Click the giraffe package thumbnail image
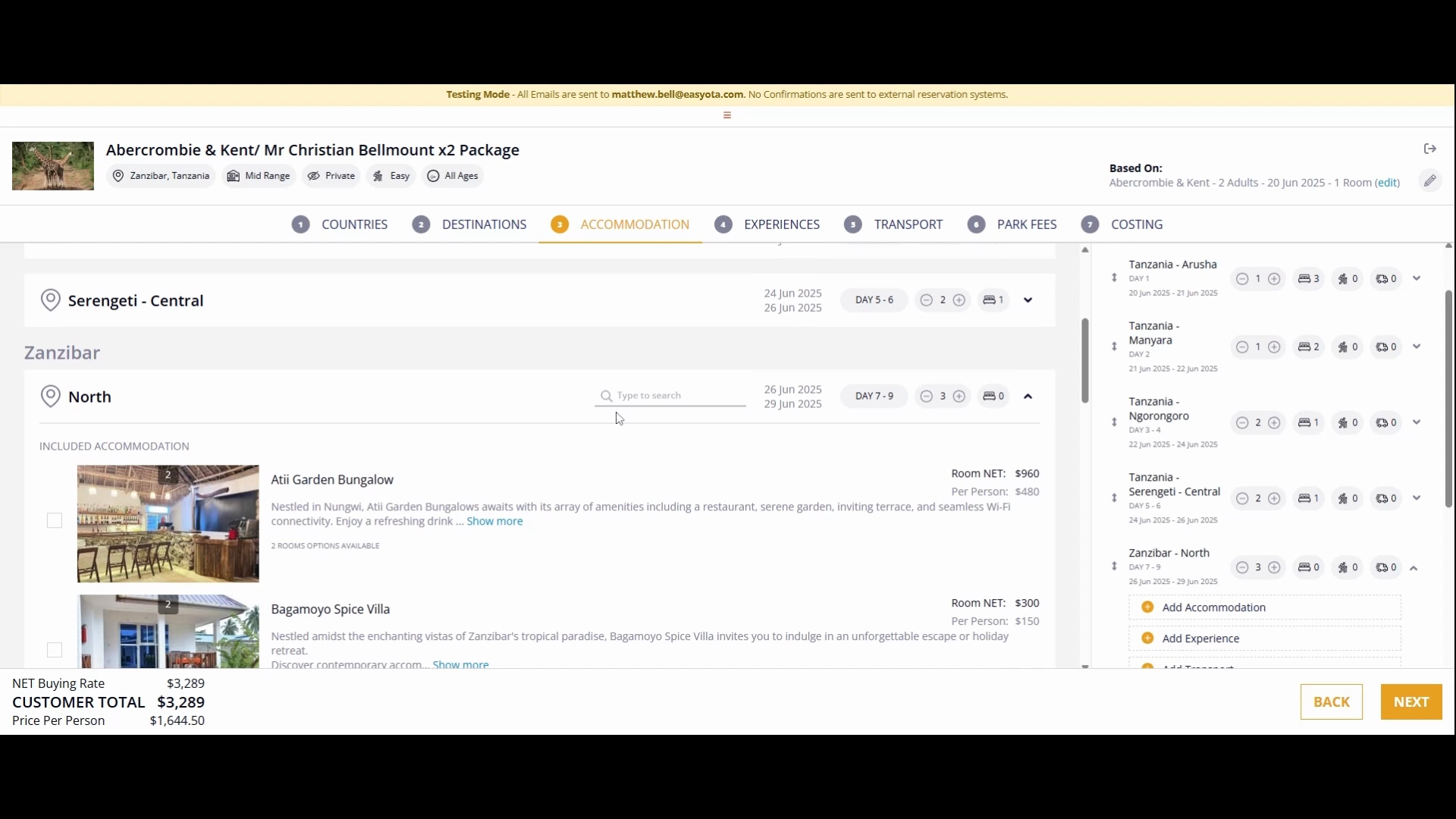This screenshot has width=1456, height=819. [53, 166]
